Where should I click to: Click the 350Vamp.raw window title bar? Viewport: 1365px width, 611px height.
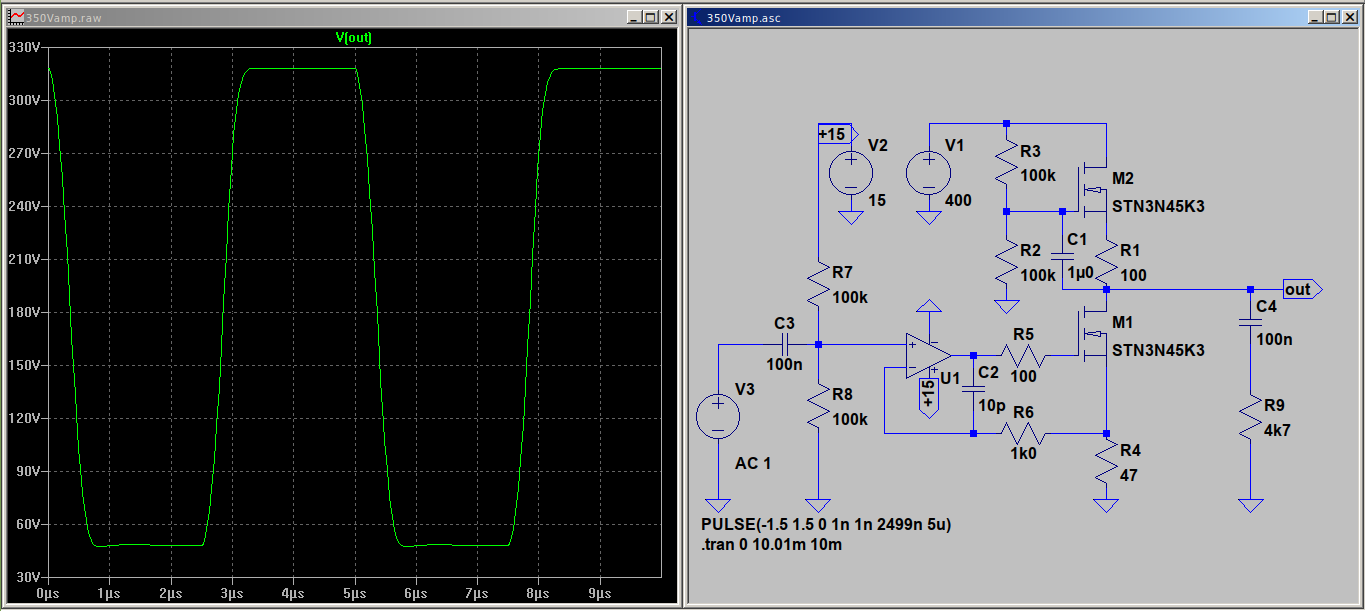point(343,17)
